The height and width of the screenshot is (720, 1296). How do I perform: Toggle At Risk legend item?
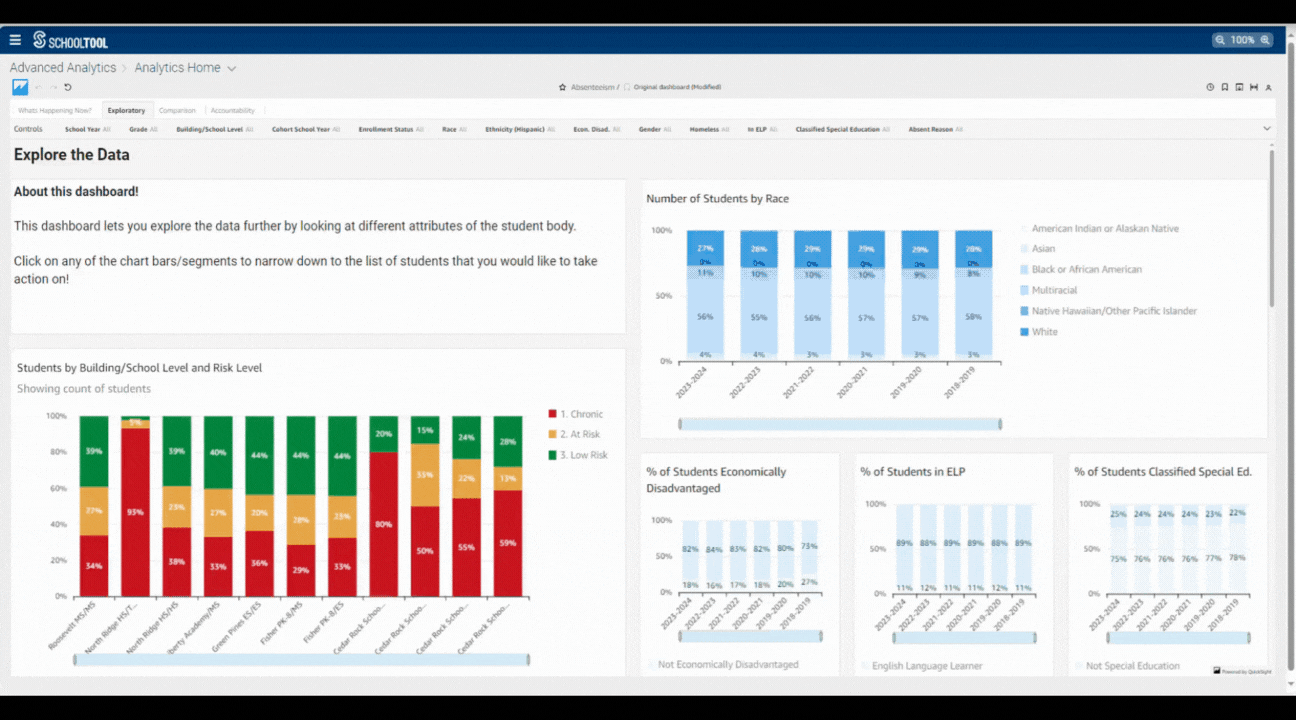[574, 434]
